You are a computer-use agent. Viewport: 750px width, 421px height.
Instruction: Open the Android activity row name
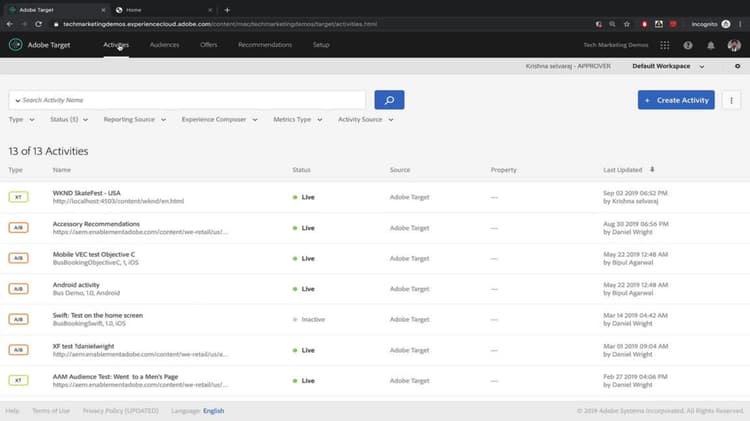(x=76, y=285)
